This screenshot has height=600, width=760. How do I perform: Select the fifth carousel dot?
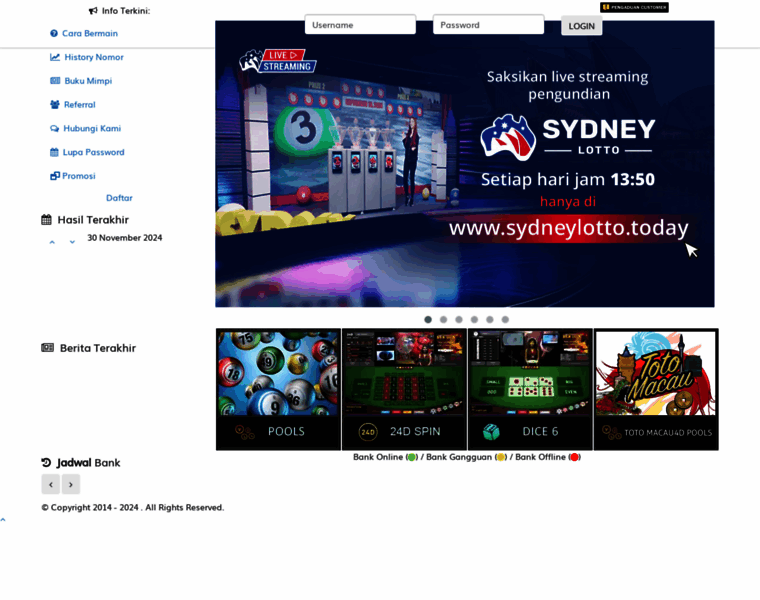pos(490,319)
